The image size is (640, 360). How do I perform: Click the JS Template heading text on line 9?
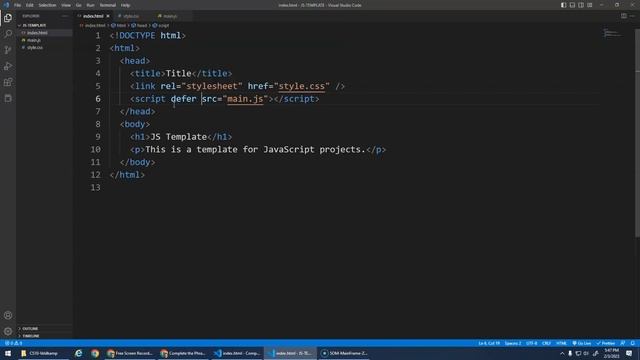pos(178,137)
